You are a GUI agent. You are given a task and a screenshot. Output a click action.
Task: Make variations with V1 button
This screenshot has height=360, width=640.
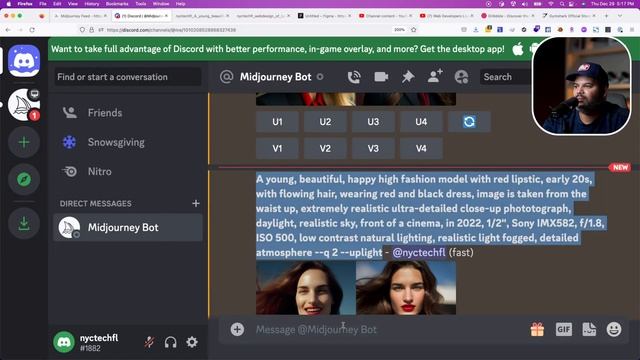[x=277, y=148]
